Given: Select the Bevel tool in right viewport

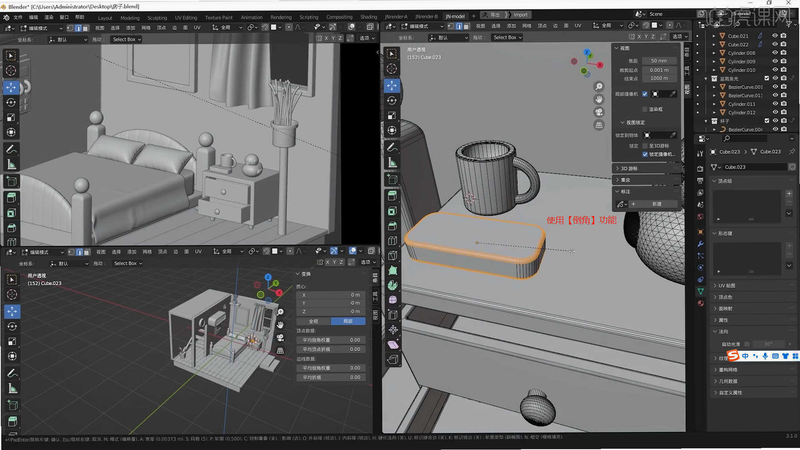Looking at the screenshot, I should pyautogui.click(x=392, y=226).
